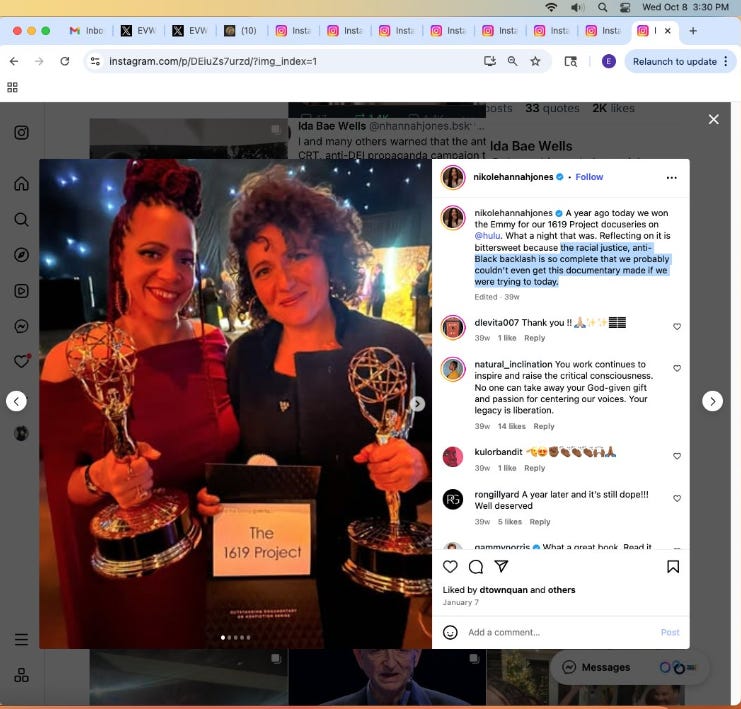Open Chrome three-dot menu
The height and width of the screenshot is (709, 741).
point(726,61)
